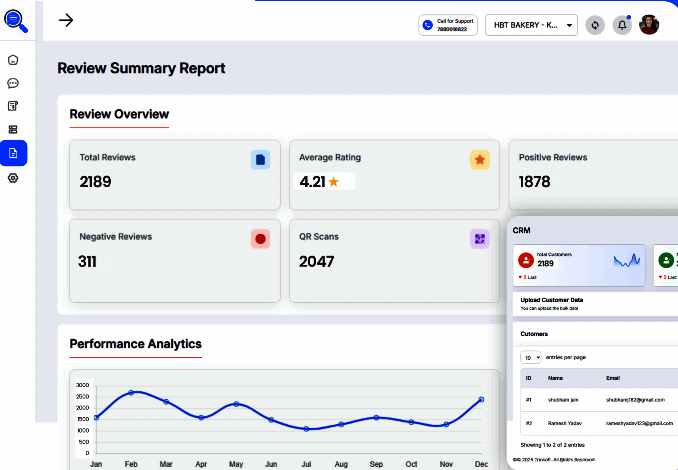This screenshot has width=678, height=470.
Task: Click the Total Reviews card icon
Action: point(260,159)
